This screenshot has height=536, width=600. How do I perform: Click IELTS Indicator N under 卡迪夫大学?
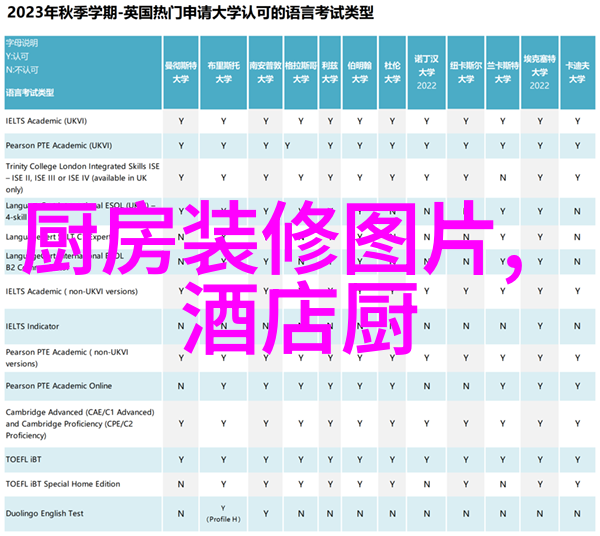(x=577, y=326)
